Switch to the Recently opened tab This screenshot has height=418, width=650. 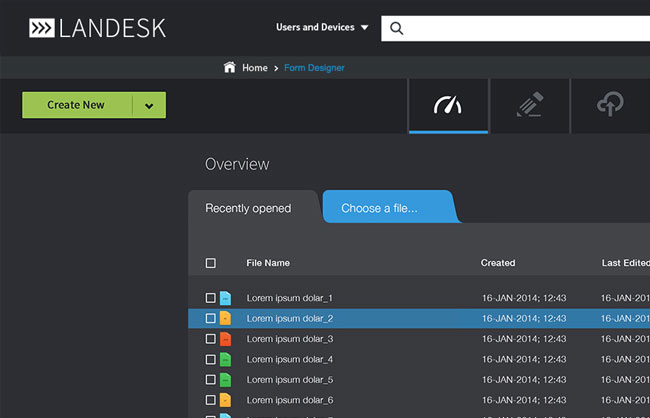[x=248, y=208]
